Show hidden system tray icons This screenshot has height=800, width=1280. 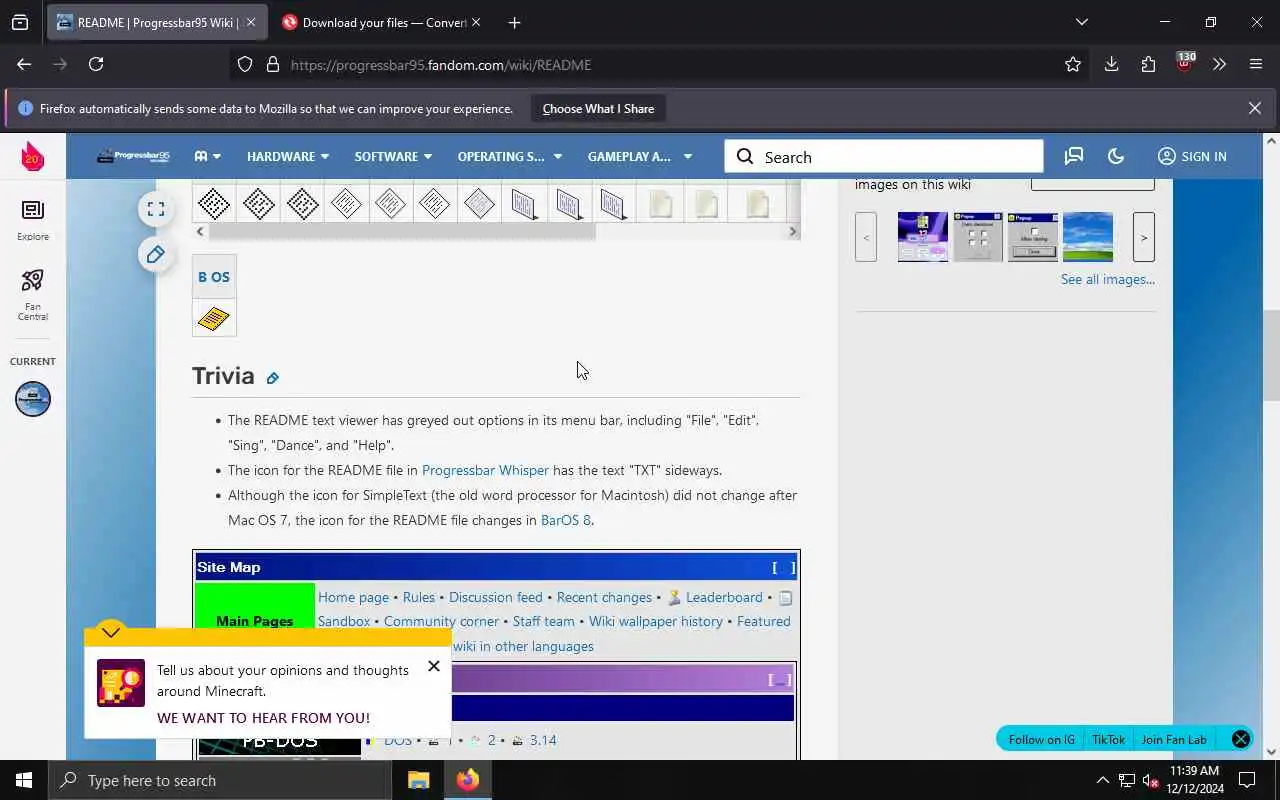click(1102, 780)
